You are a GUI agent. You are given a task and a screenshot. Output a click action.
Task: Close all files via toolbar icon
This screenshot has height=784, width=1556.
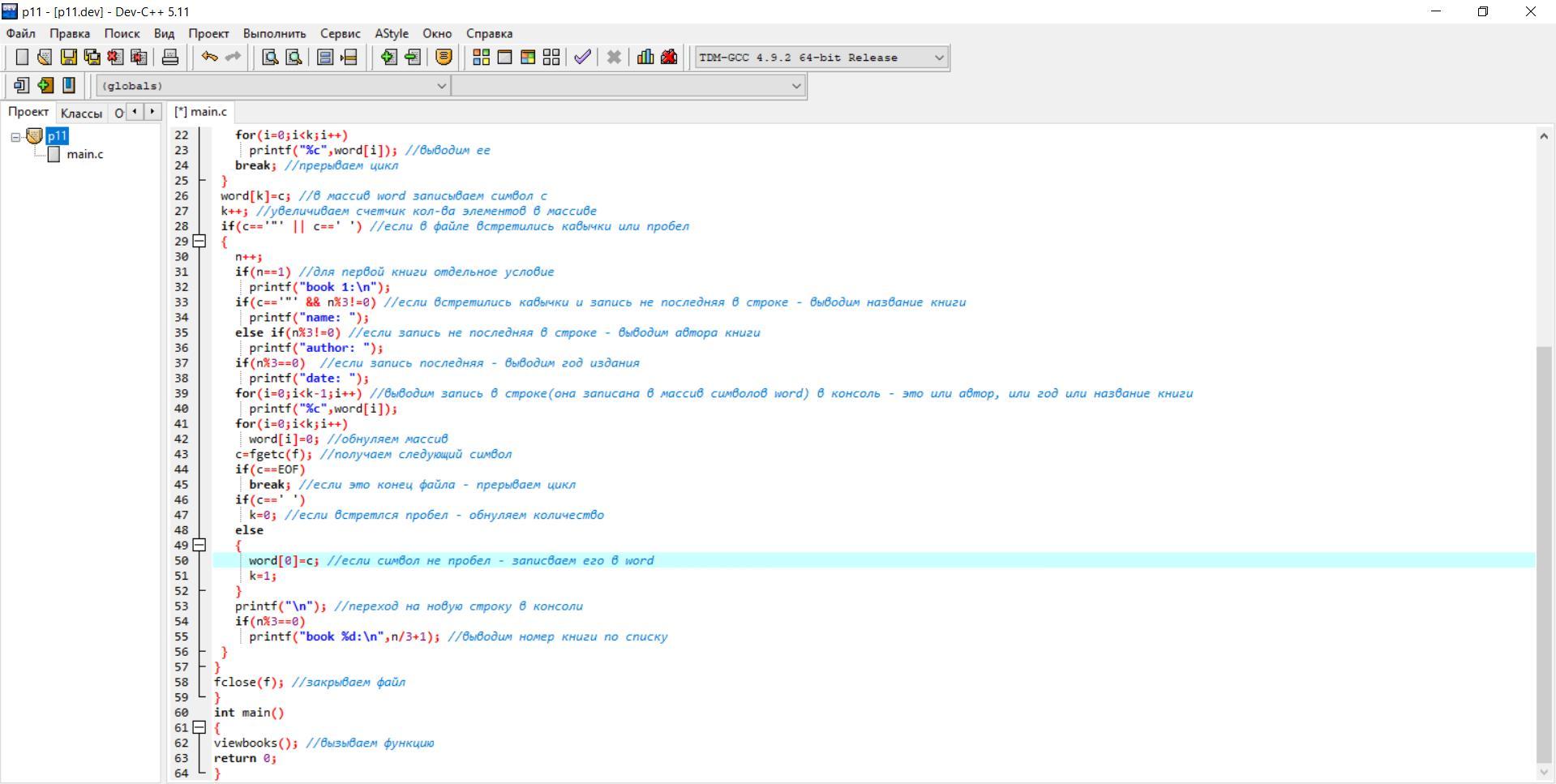(x=139, y=57)
